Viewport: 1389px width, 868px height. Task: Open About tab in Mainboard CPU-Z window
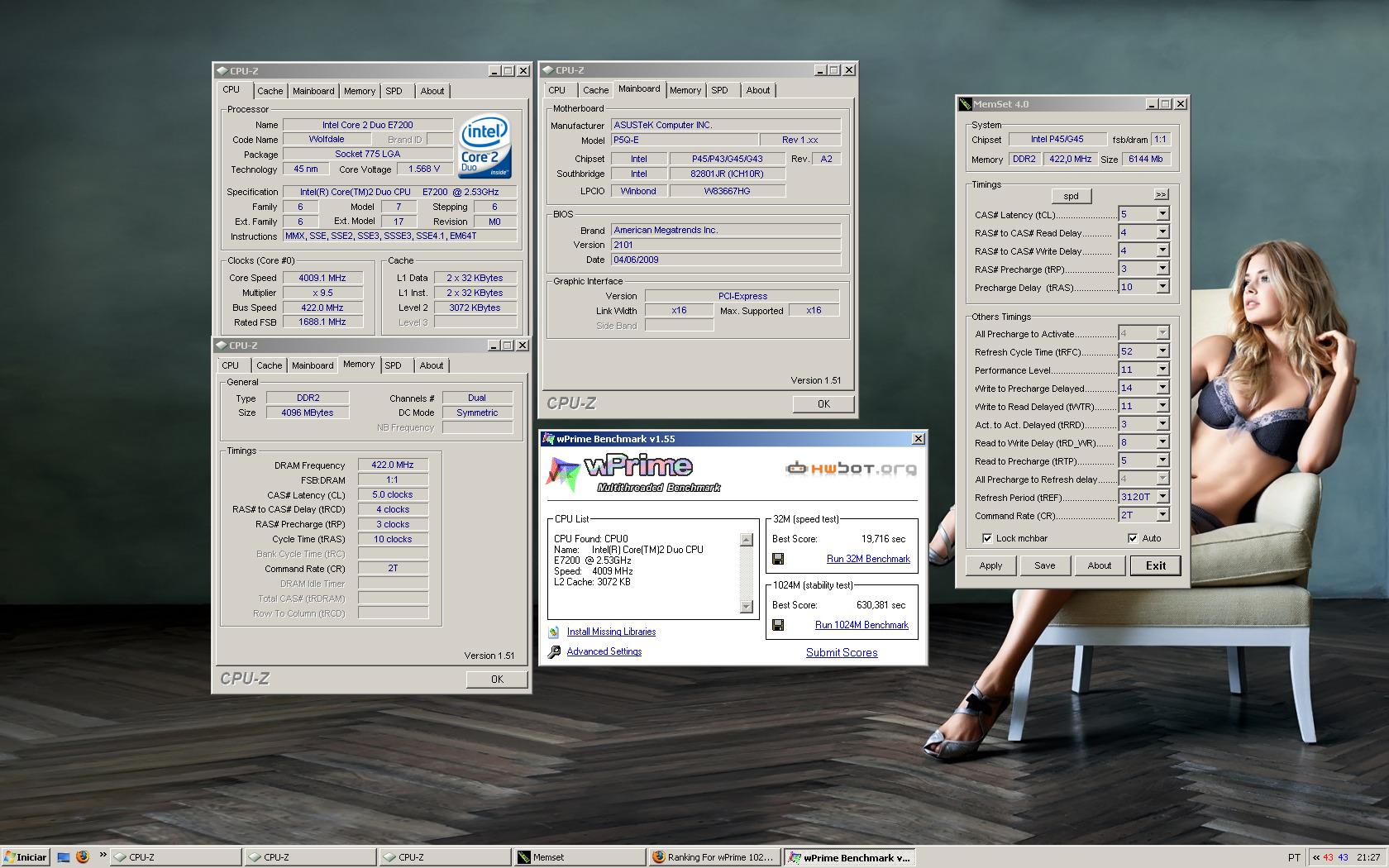pyautogui.click(x=757, y=90)
